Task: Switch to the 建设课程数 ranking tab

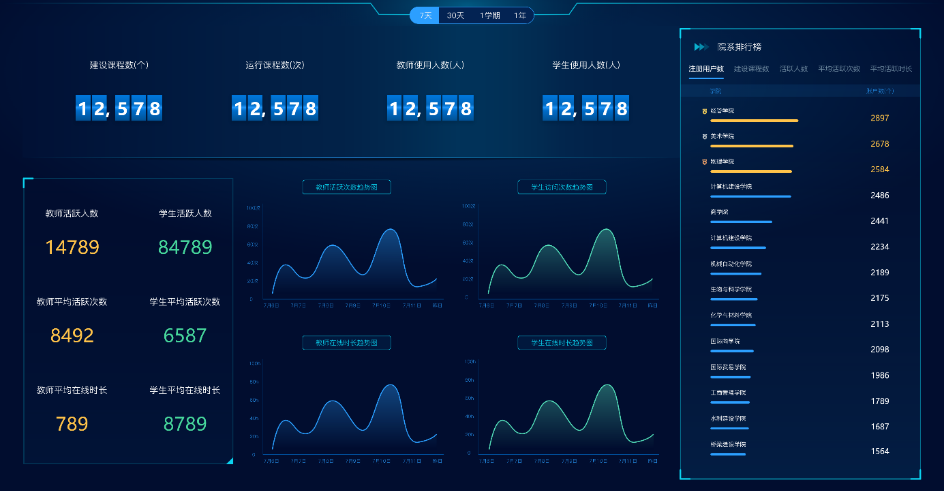Action: pyautogui.click(x=751, y=69)
